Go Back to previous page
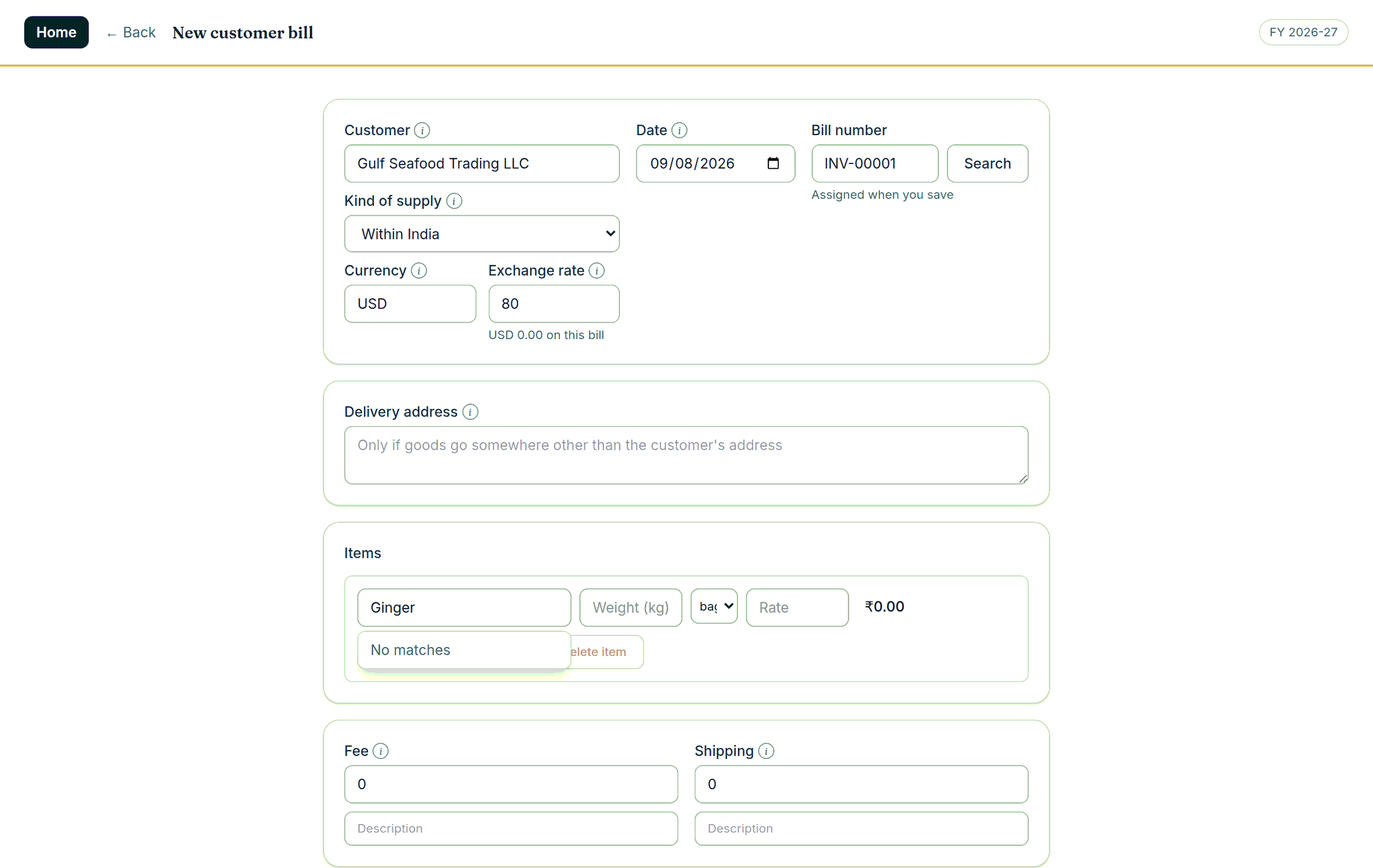Screen dimensions: 1373x868 [x=131, y=32]
